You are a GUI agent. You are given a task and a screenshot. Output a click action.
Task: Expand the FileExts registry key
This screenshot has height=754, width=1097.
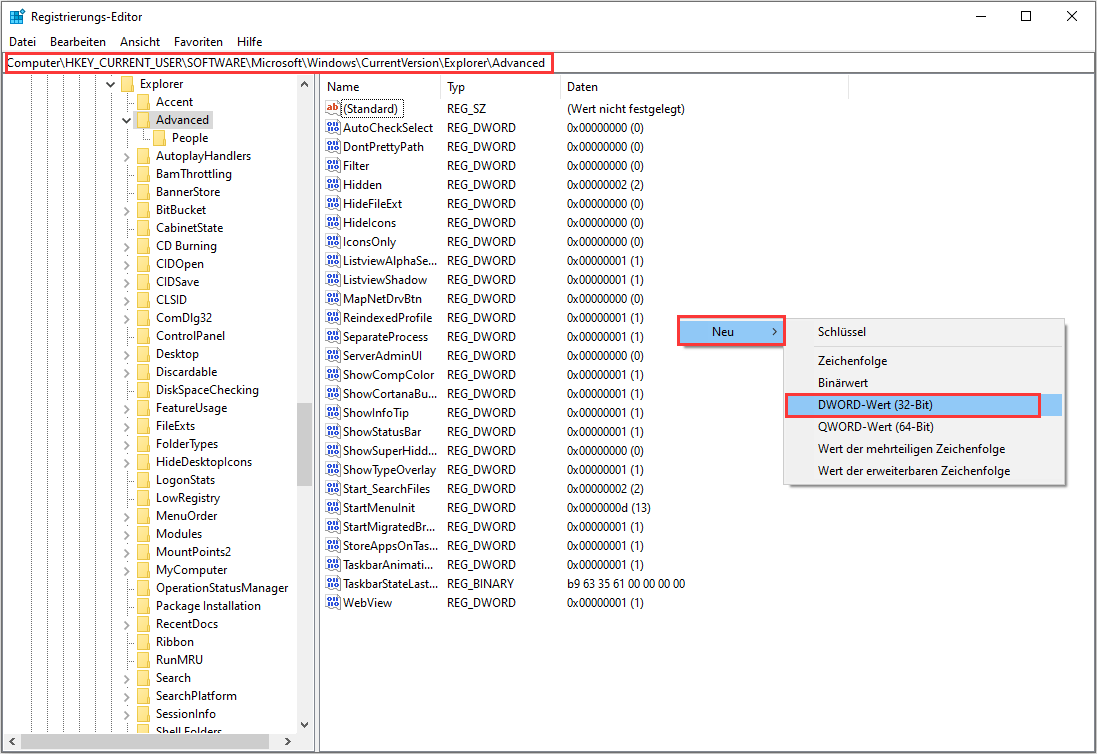[126, 426]
